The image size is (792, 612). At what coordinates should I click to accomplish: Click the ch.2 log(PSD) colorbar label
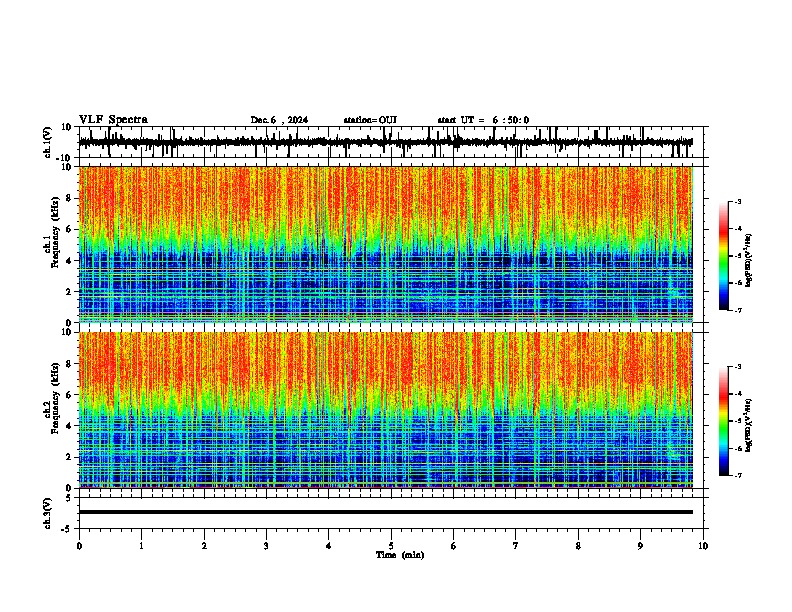click(749, 425)
